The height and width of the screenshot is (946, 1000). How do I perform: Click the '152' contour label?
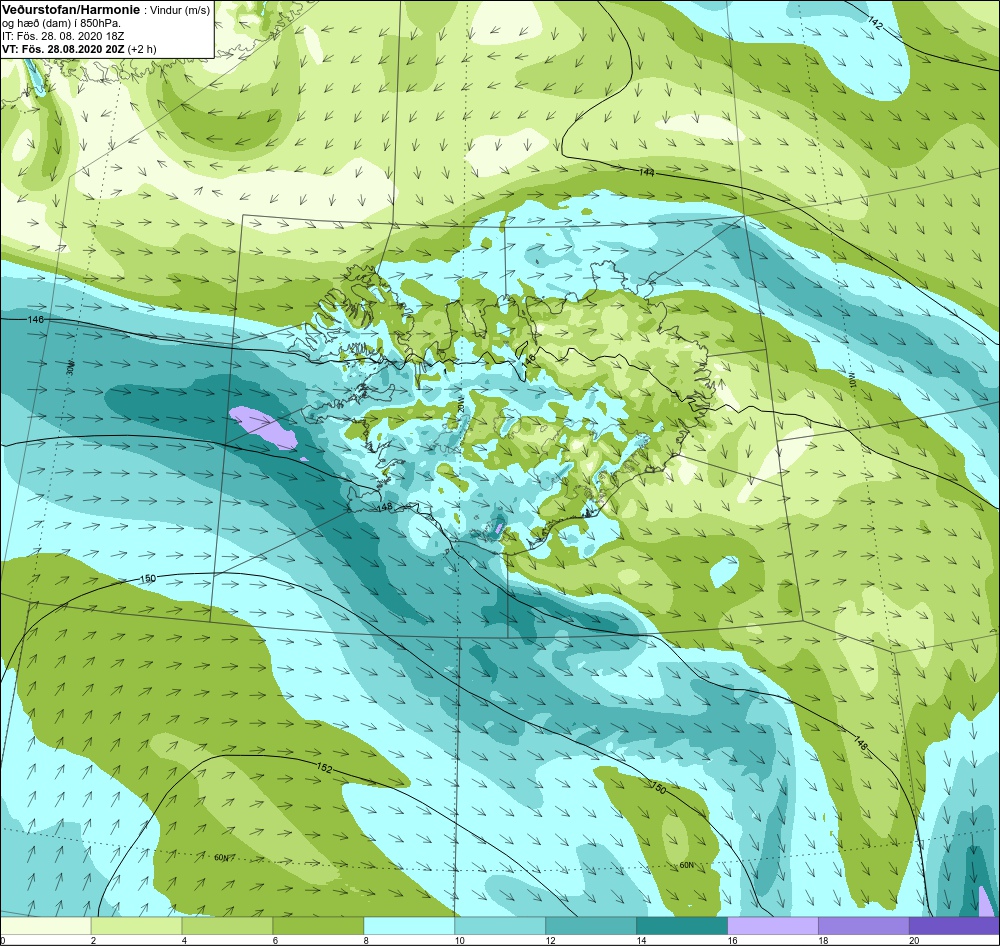click(325, 769)
